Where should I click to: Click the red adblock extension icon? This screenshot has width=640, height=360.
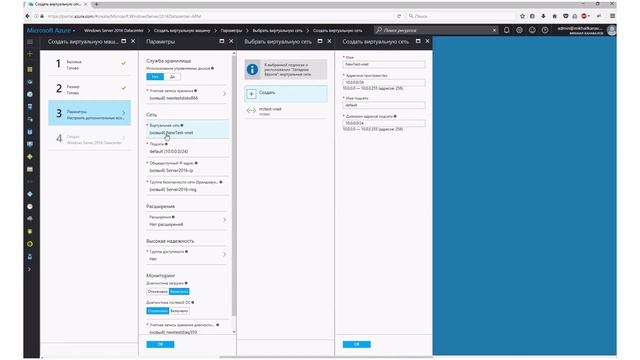pos(584,16)
